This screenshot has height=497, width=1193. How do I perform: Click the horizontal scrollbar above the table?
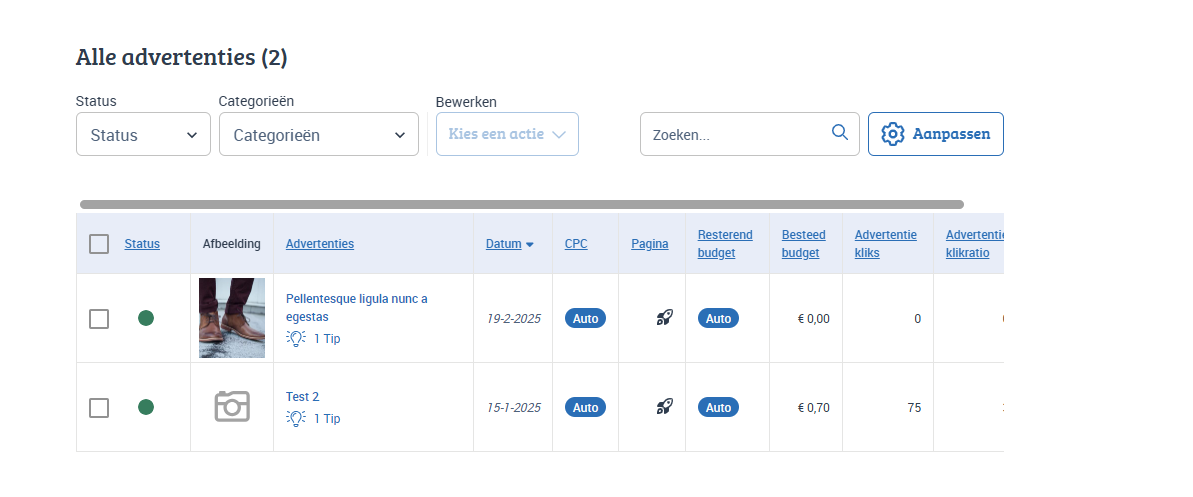(x=521, y=204)
